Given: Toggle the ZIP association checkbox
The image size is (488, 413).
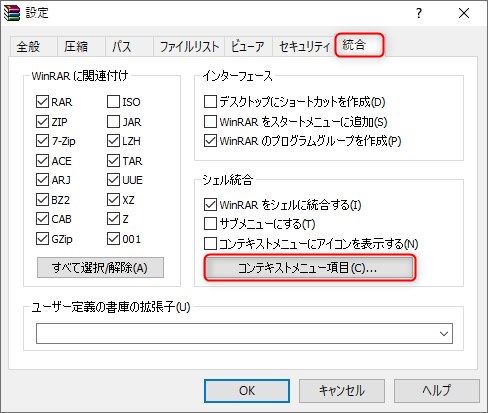Looking at the screenshot, I should (x=42, y=122).
